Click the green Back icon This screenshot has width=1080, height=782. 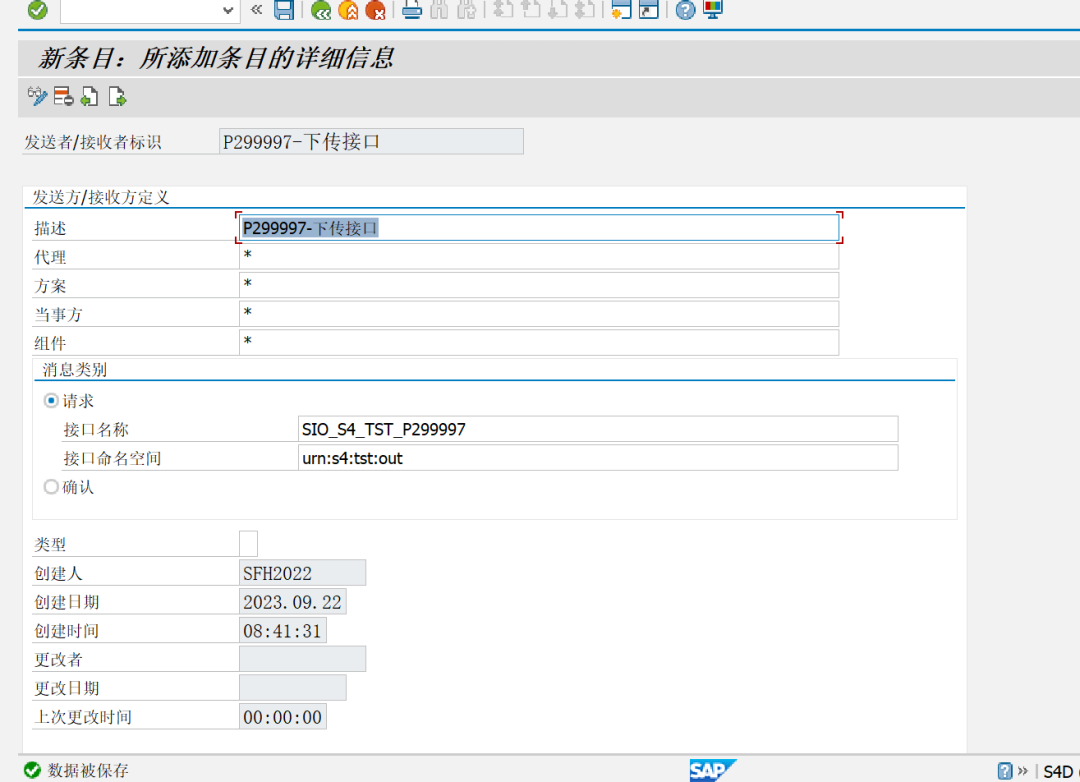tap(321, 10)
